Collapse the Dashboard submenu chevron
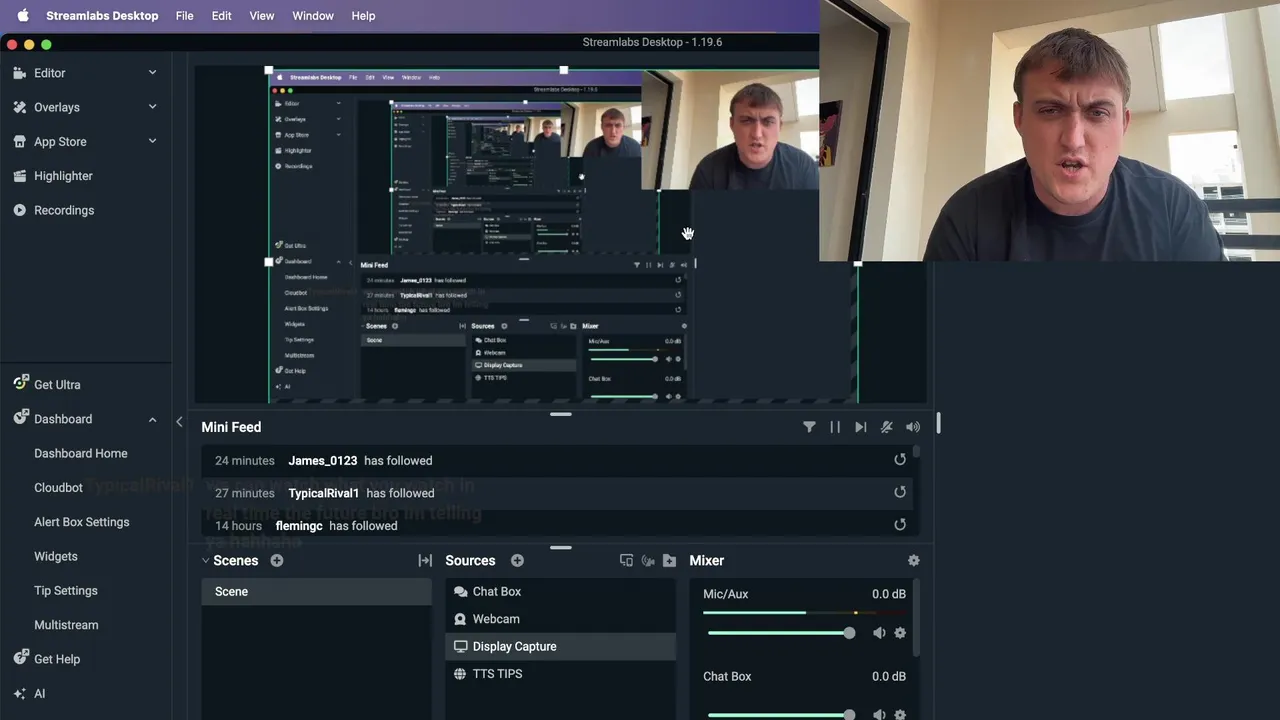This screenshot has width=1280, height=720. tap(152, 419)
